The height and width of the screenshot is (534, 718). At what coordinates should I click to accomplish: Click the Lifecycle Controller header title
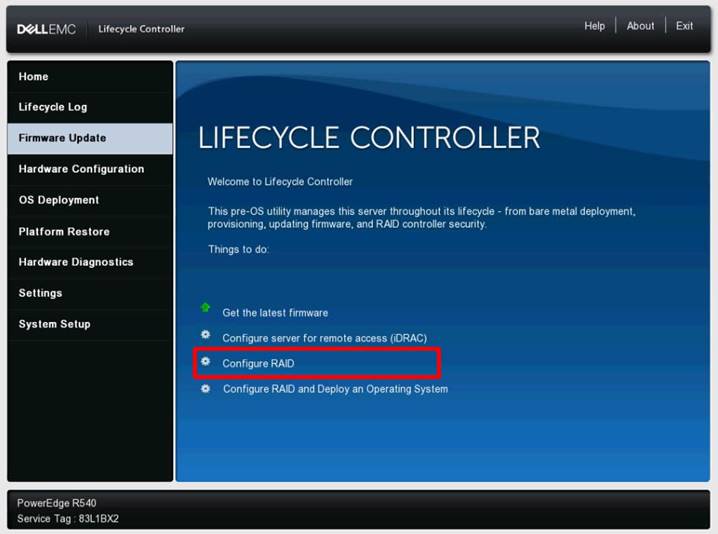[x=141, y=29]
